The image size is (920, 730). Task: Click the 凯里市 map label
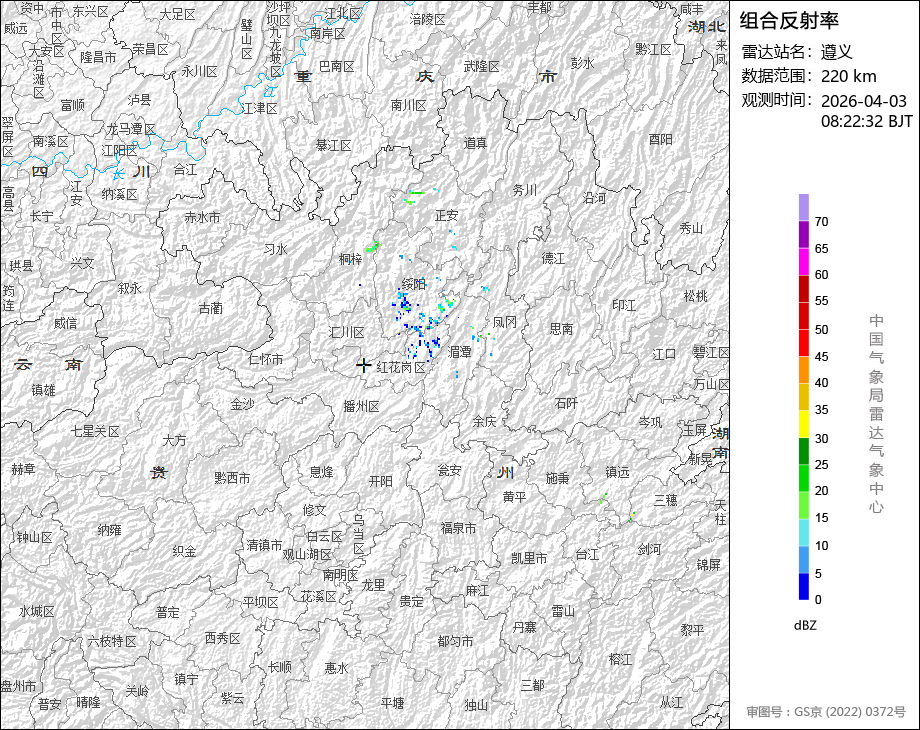click(529, 559)
